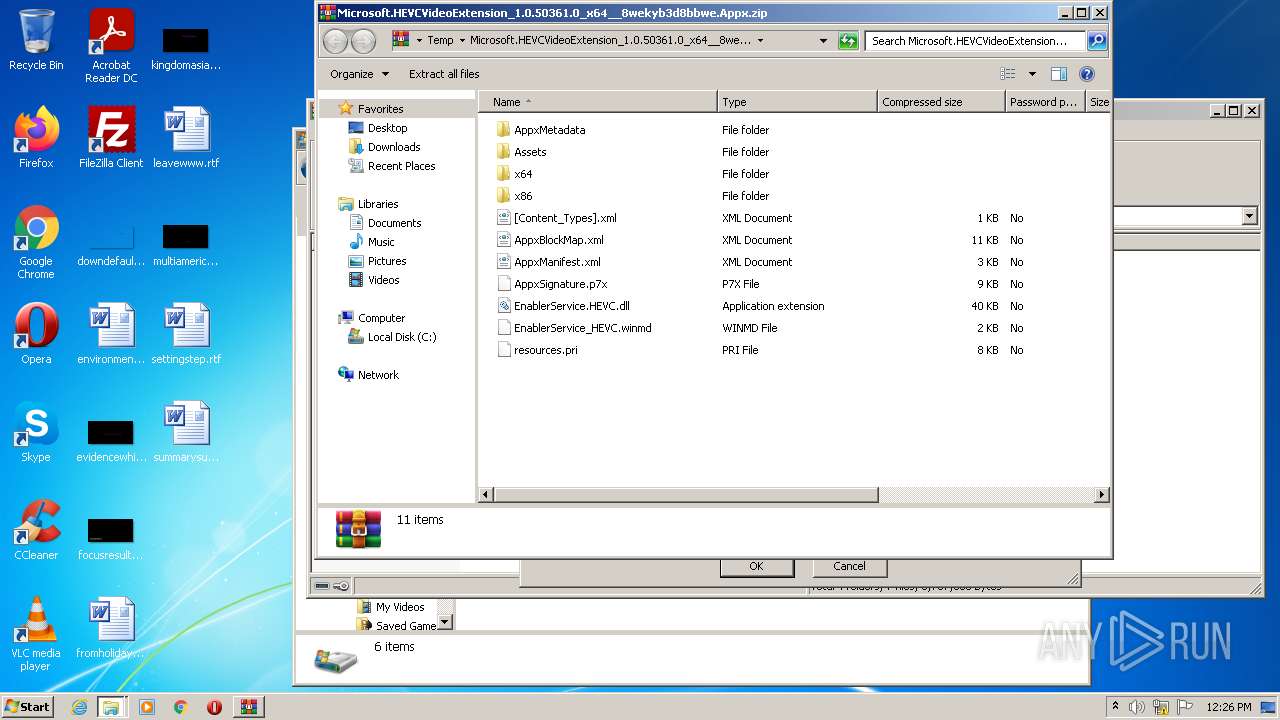Click the taskbar volume icon
This screenshot has height=720, width=1280.
point(1136,707)
